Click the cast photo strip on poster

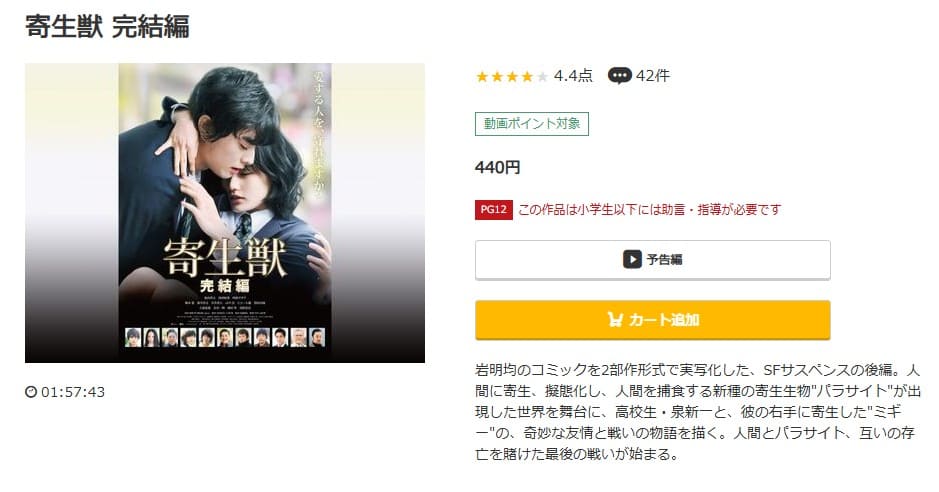225,337
